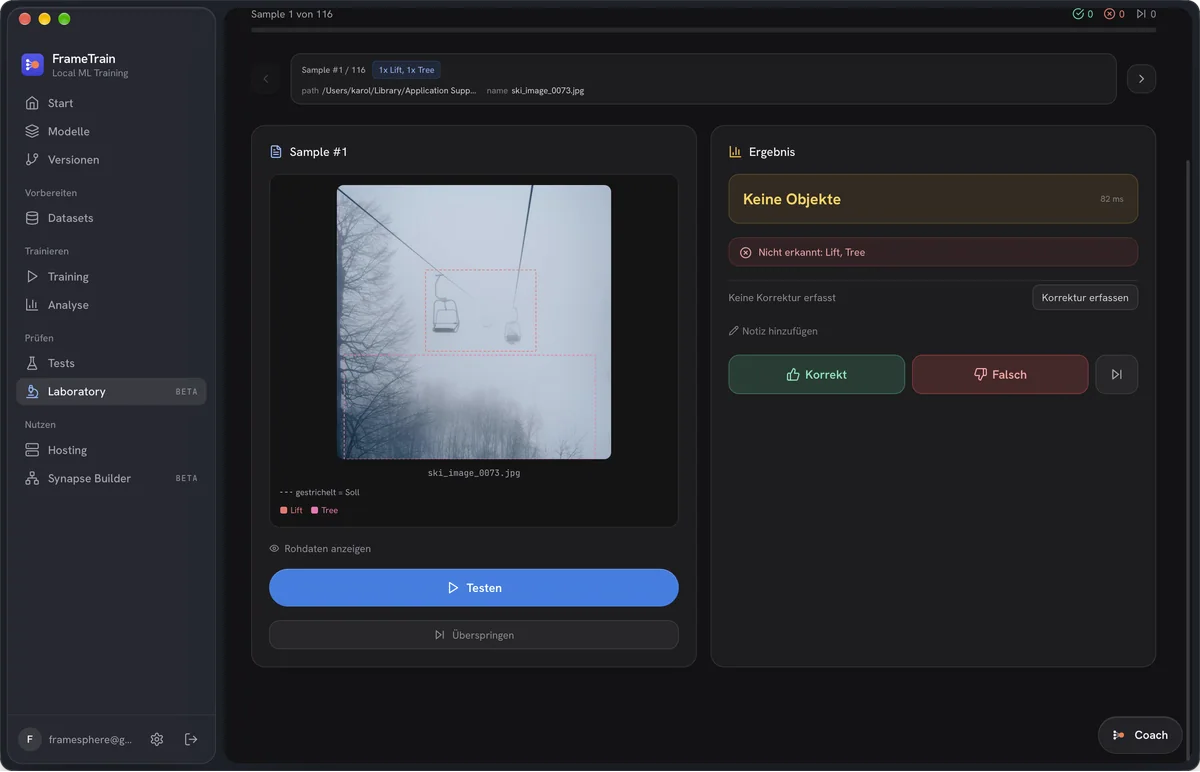Click the 1x Lift, 1x Tree tag
Screen dimensions: 1200x772
[406, 70]
